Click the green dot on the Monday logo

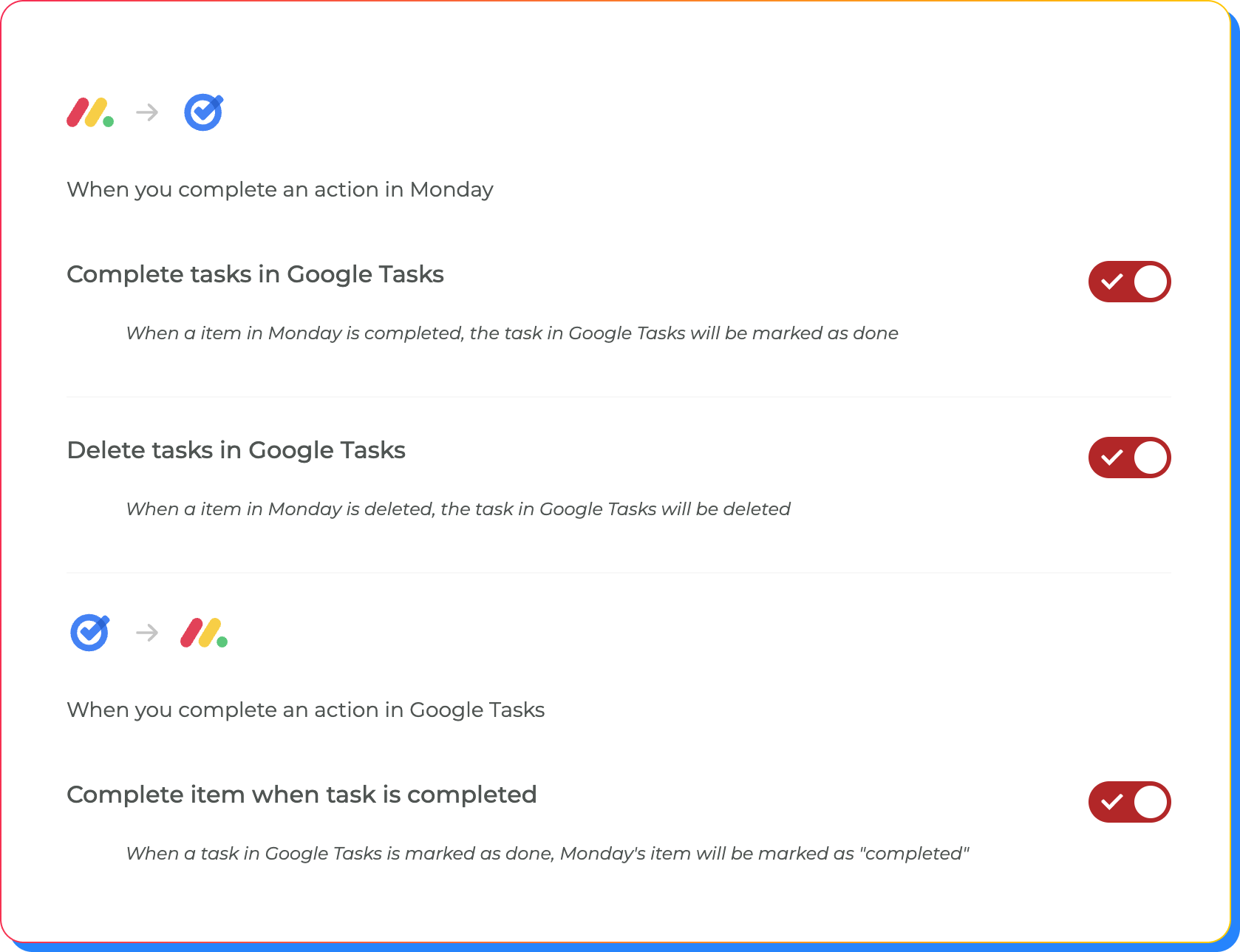tap(108, 123)
